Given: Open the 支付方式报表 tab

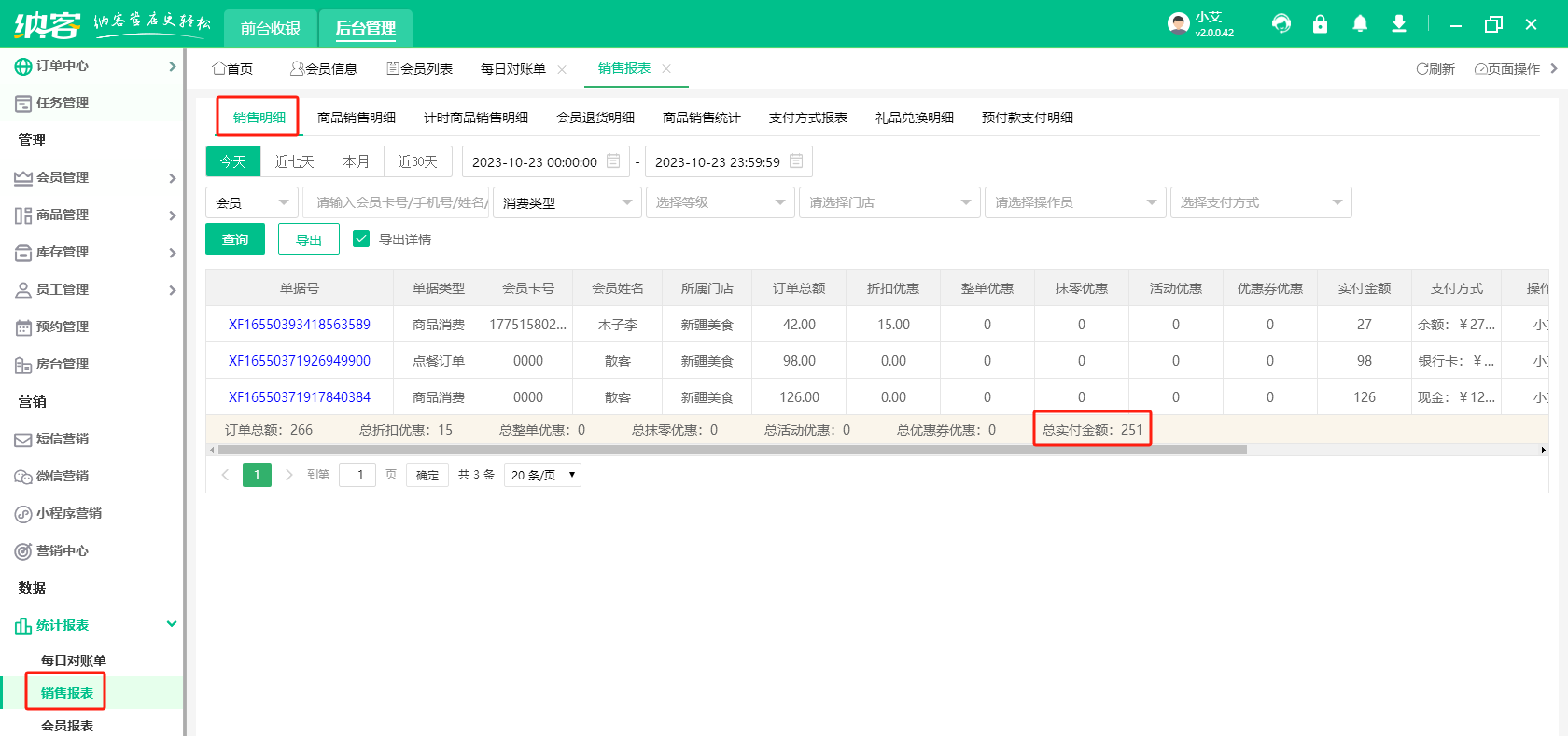Looking at the screenshot, I should coord(808,118).
